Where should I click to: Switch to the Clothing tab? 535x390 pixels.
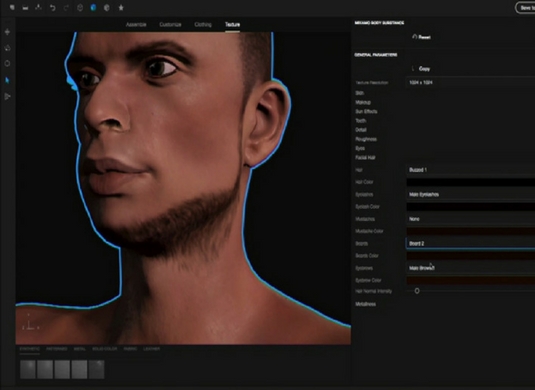[203, 25]
